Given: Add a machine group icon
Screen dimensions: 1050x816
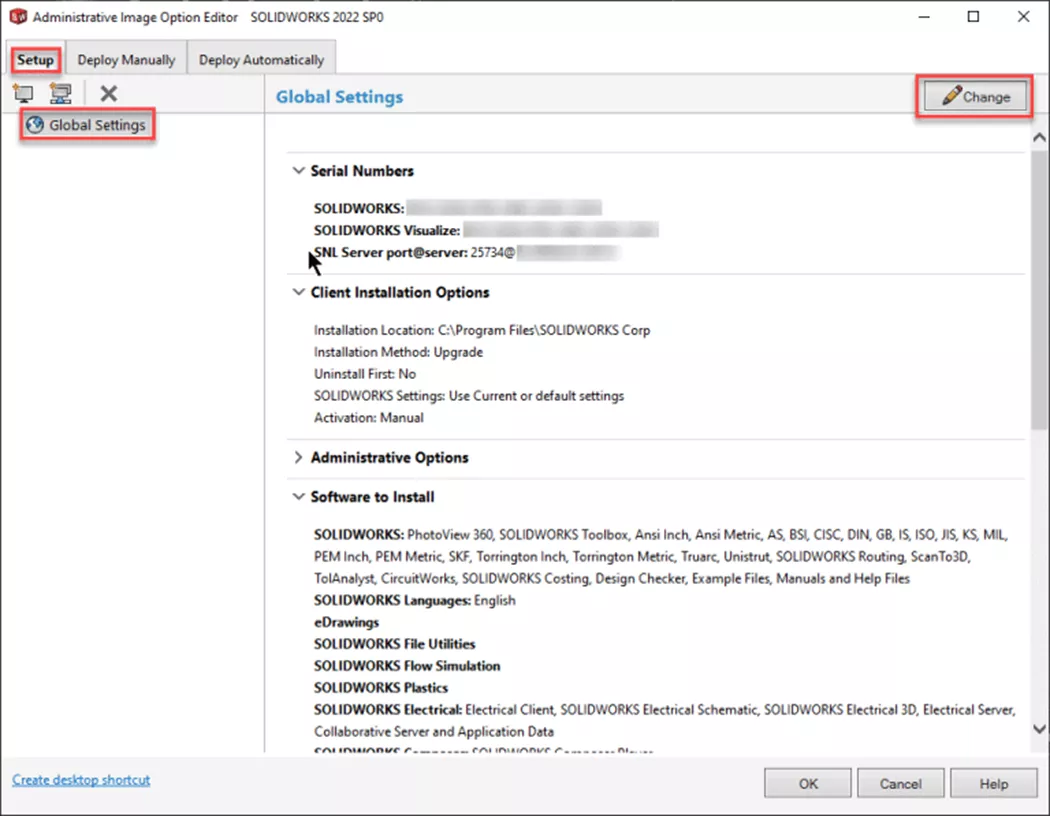Looking at the screenshot, I should pos(61,94).
